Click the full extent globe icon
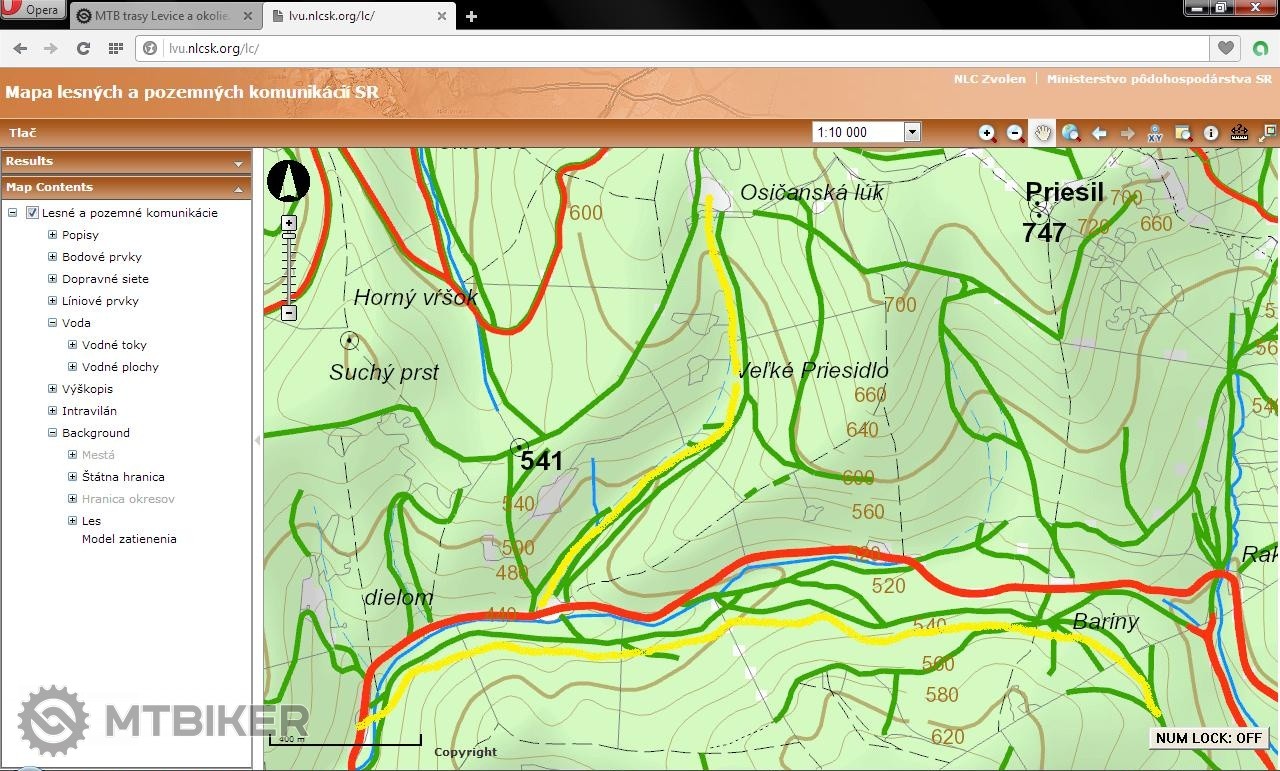Image resolution: width=1280 pixels, height=771 pixels. coord(1071,133)
